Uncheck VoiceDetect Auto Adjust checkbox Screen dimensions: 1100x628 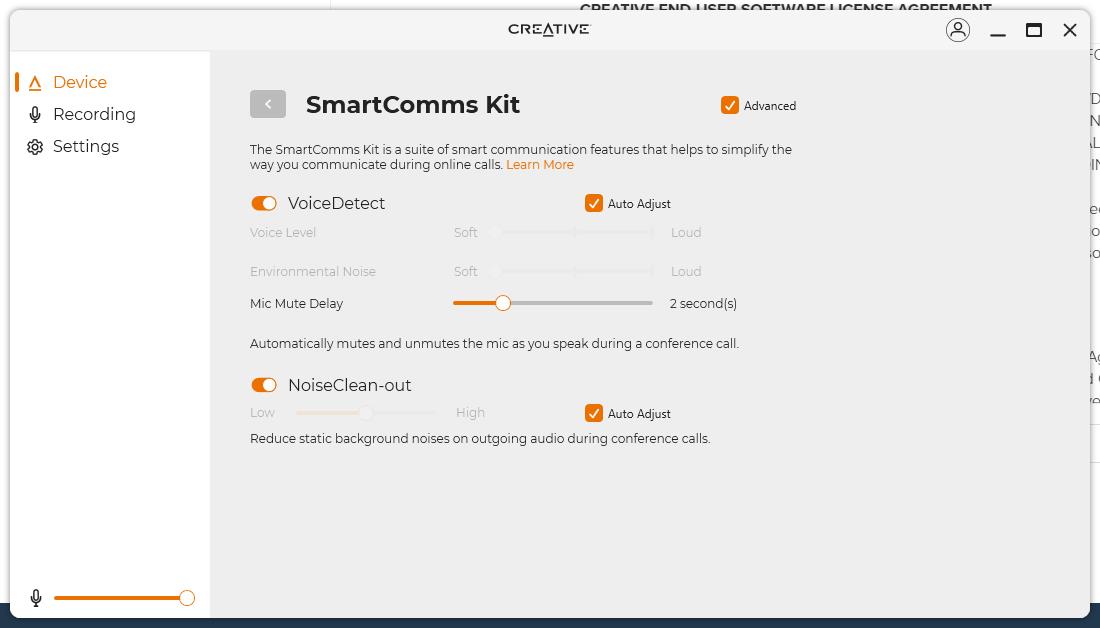[594, 203]
